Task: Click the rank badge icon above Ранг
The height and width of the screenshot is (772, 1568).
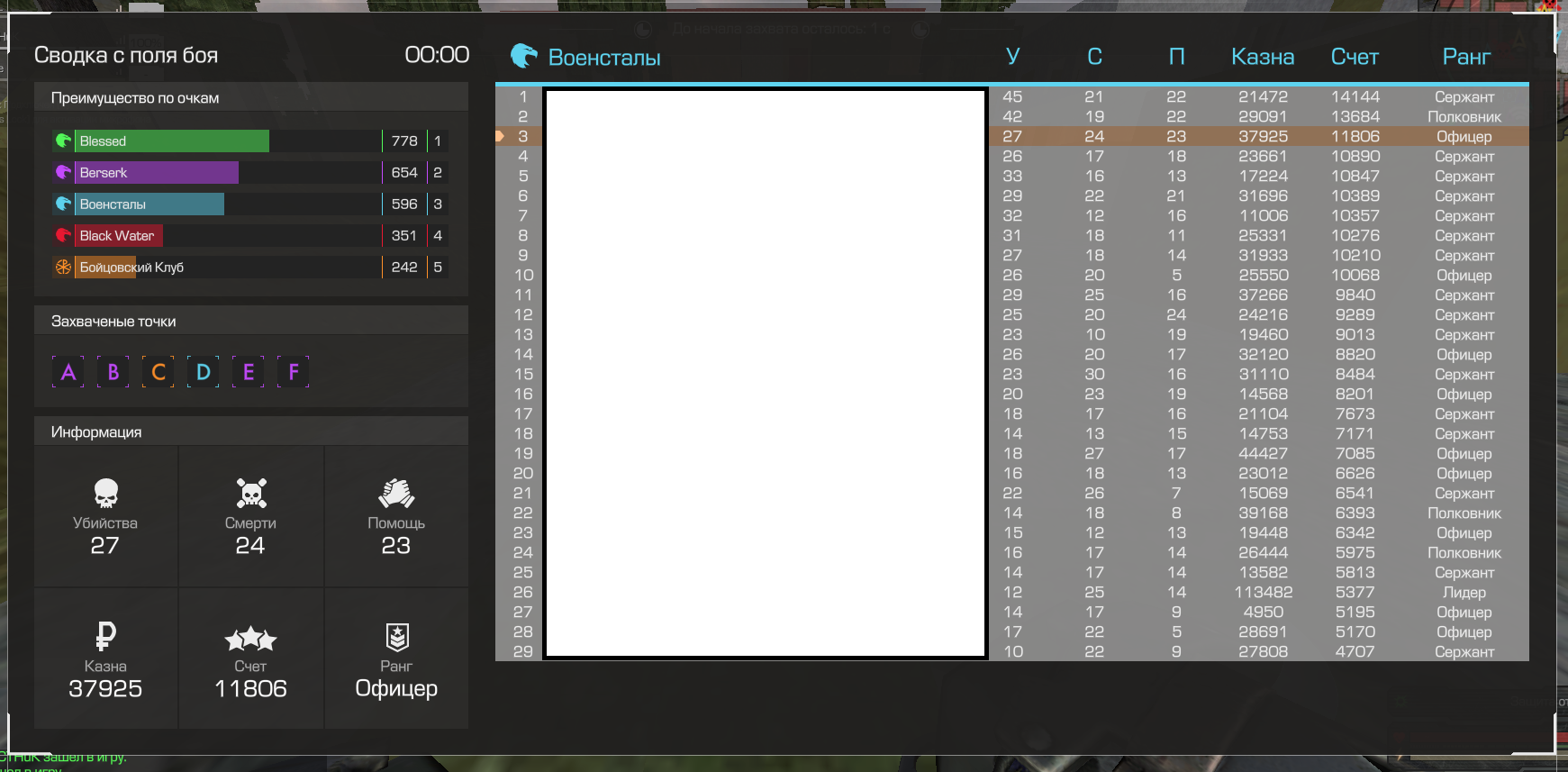Action: click(x=396, y=636)
